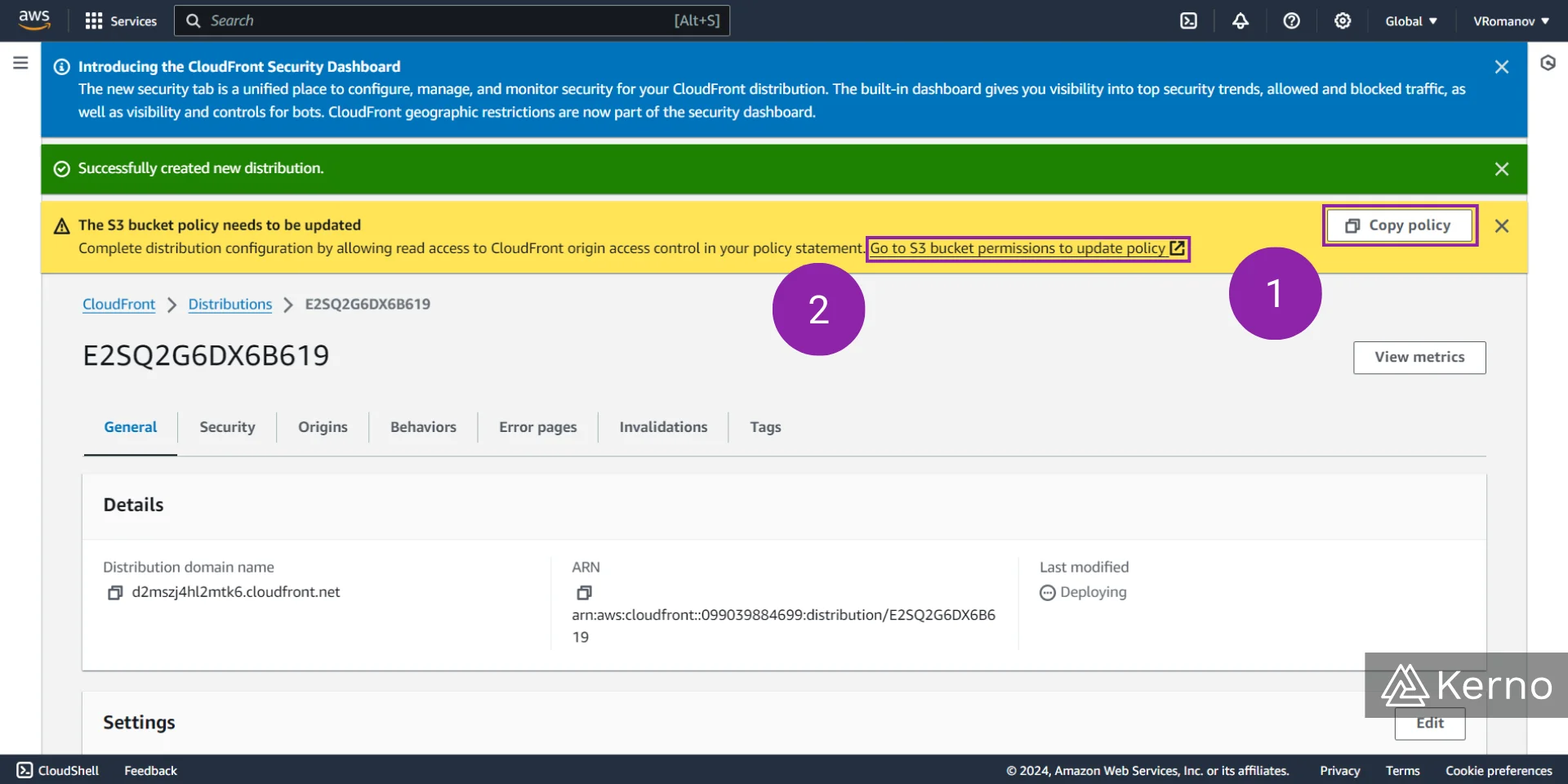Click the Copy policy button
This screenshot has width=1568, height=784.
click(x=1399, y=225)
